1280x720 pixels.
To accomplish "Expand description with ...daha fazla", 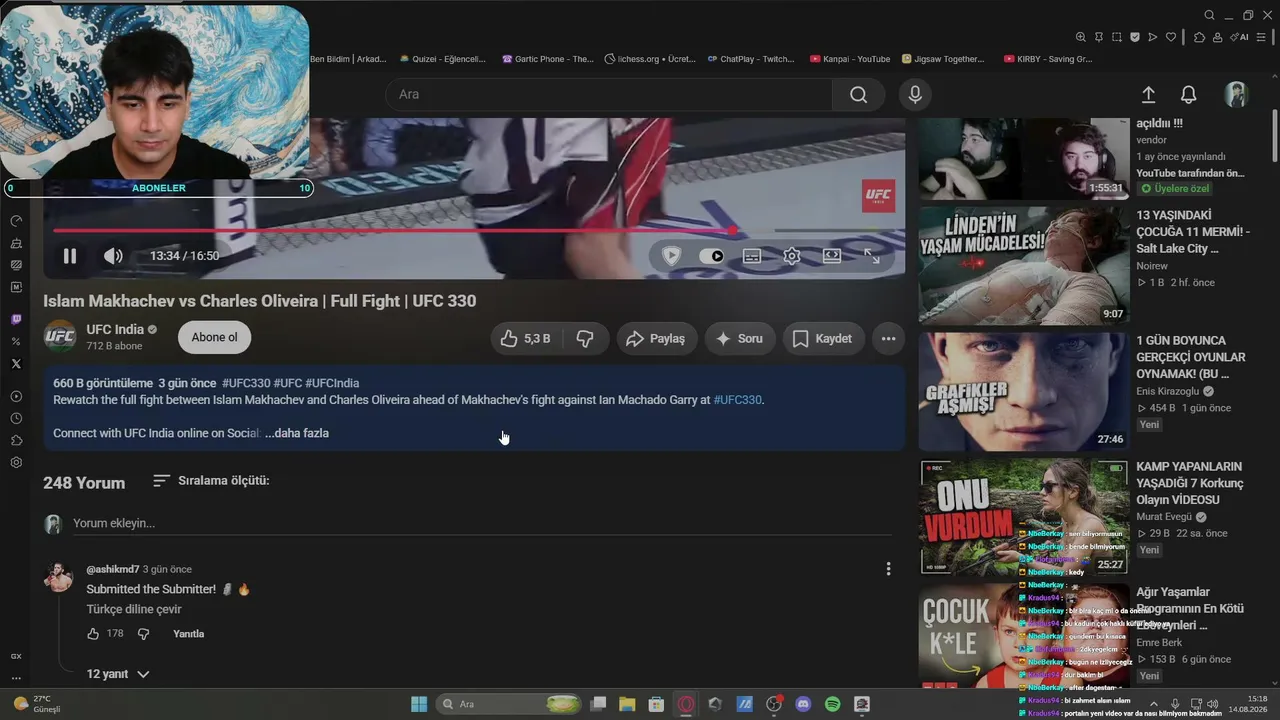I will point(297,433).
